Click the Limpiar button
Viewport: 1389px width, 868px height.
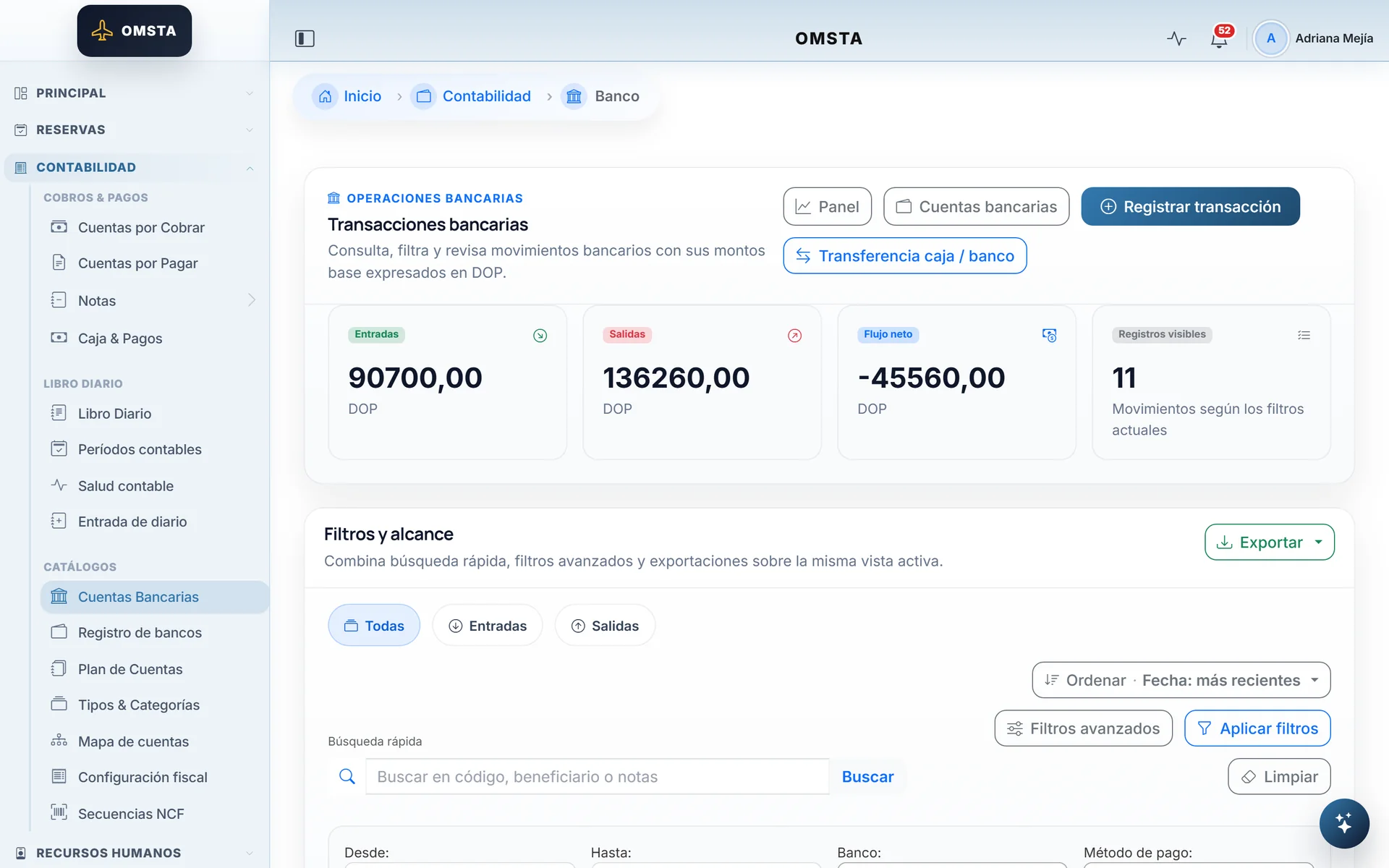pyautogui.click(x=1279, y=776)
